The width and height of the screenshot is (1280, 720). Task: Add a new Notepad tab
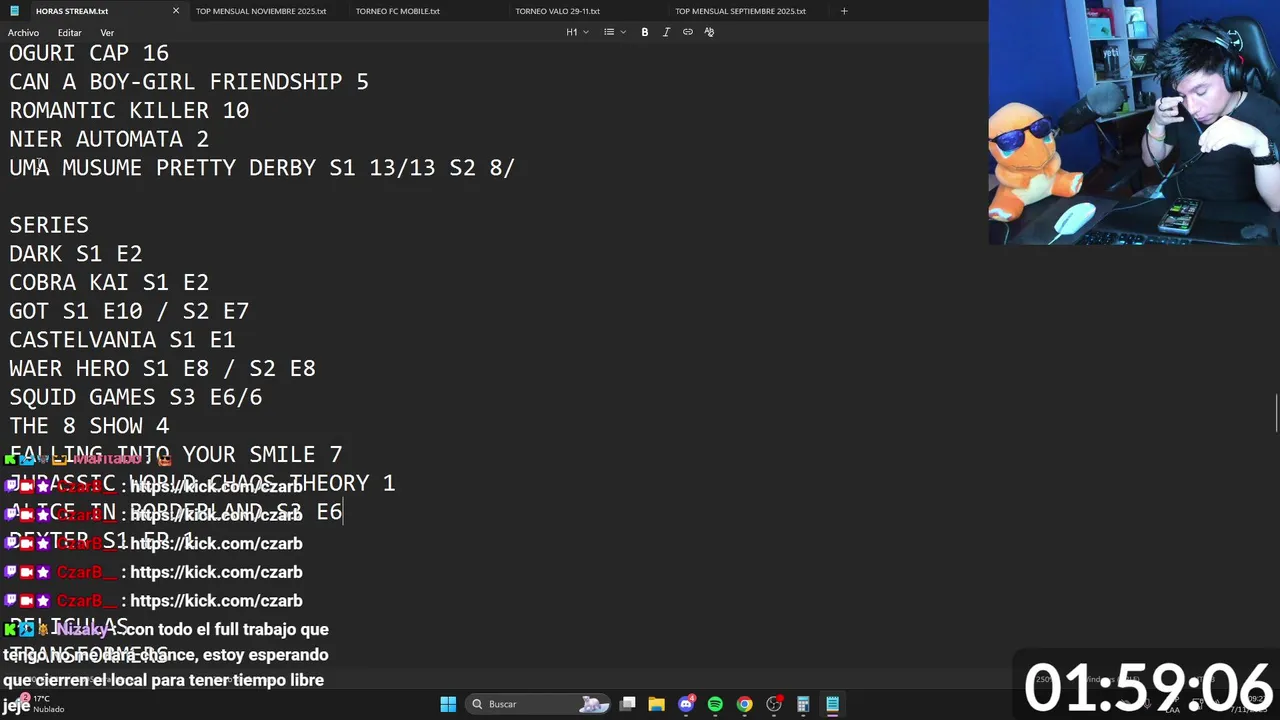coord(844,11)
